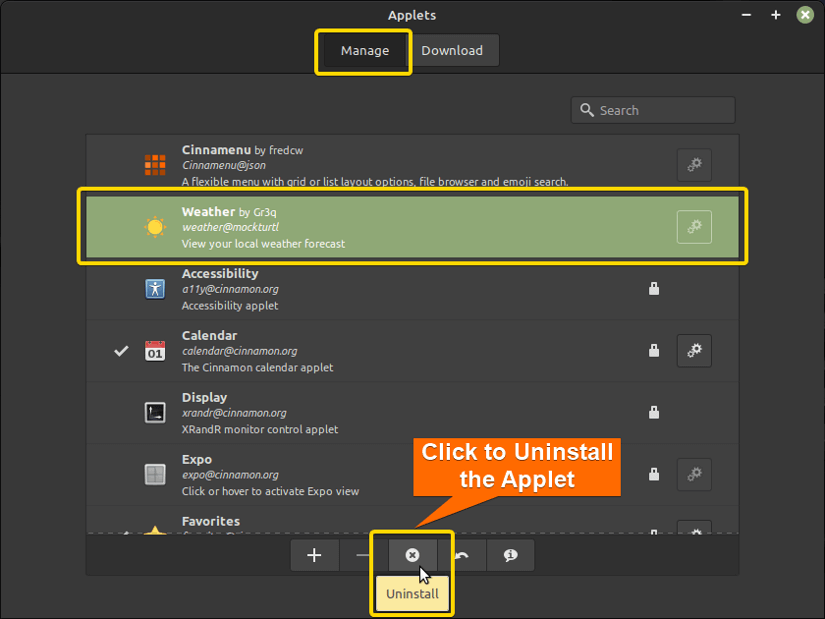825x619 pixels.
Task: Click text a11y@cinnamon.org
Action: point(230,289)
